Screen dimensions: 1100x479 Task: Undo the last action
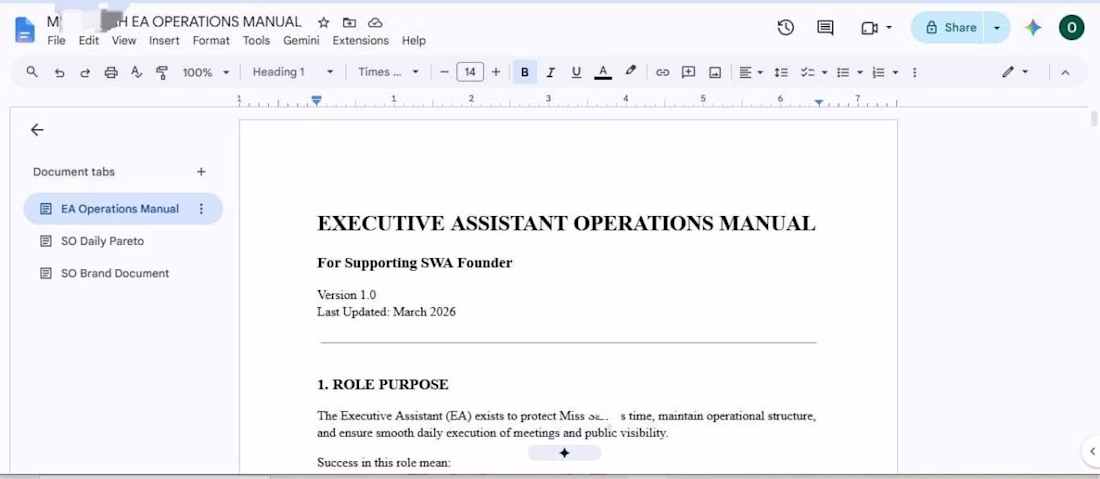pos(60,72)
